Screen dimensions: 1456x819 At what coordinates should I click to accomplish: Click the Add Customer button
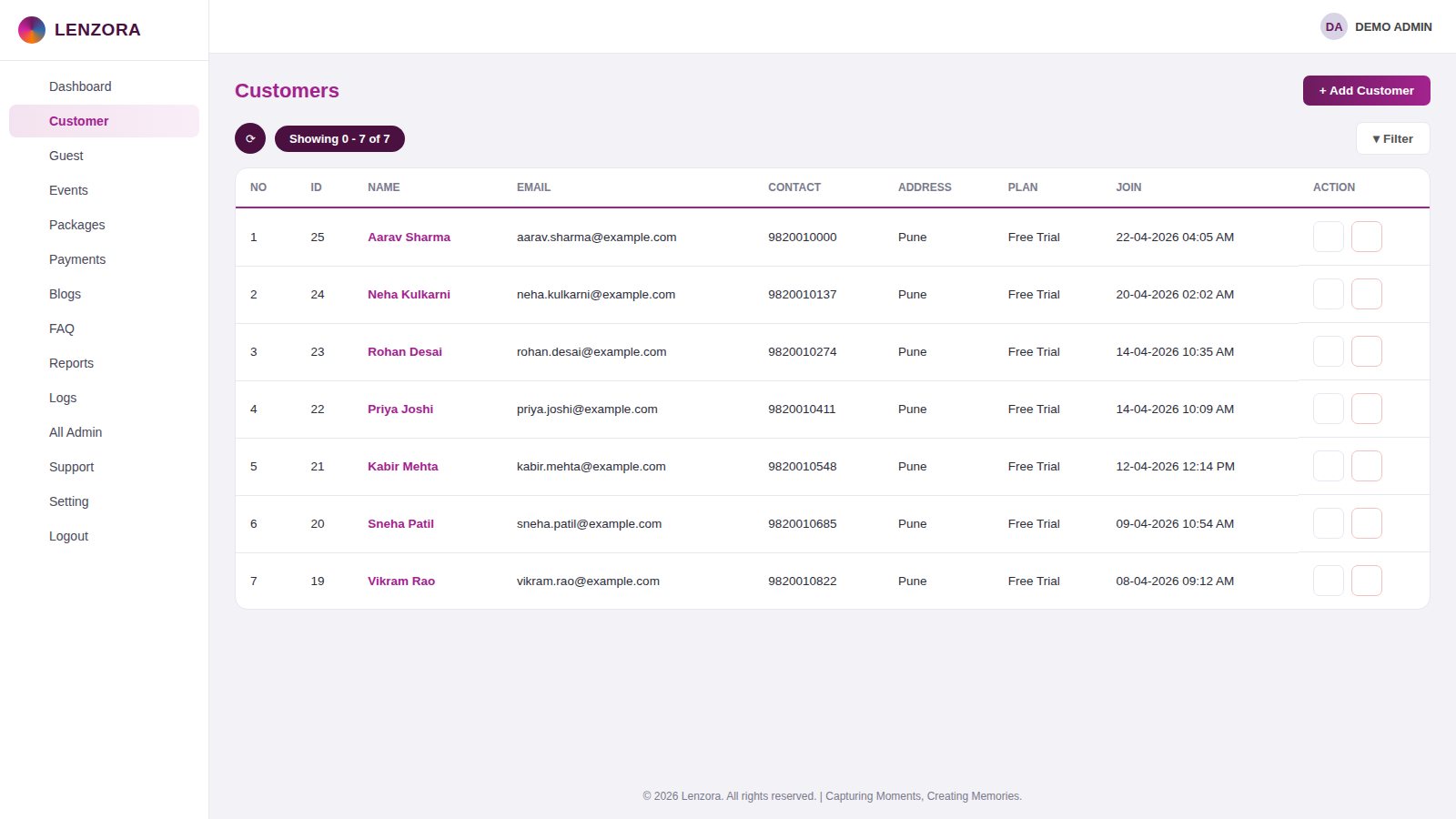pyautogui.click(x=1367, y=90)
